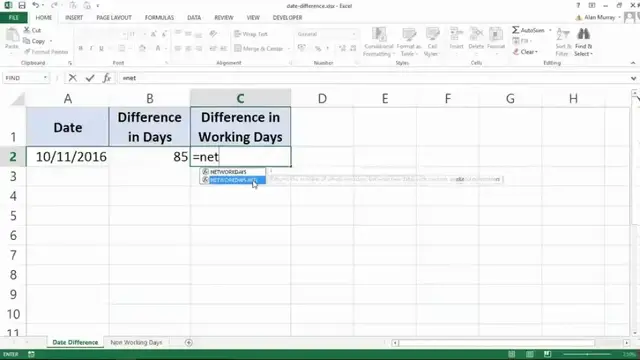Collapse the ribbon with the up chevron
The width and height of the screenshot is (640, 360).
pyautogui.click(x=633, y=63)
